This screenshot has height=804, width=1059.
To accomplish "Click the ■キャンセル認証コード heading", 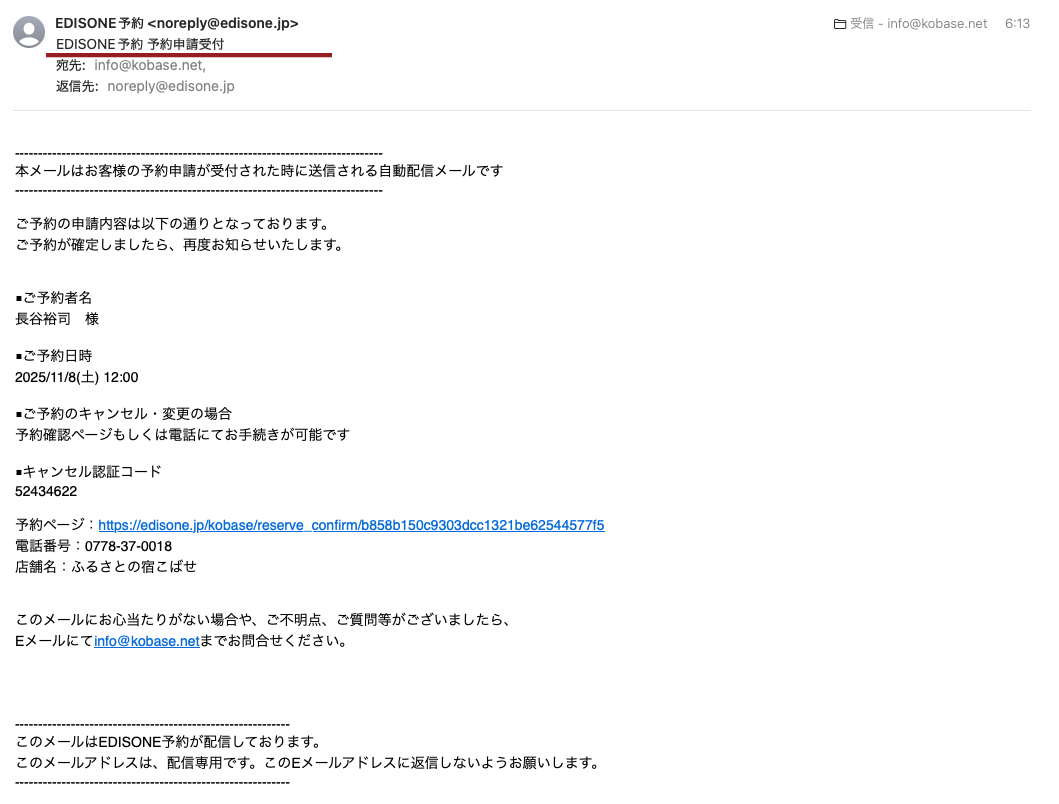I will pos(88,472).
